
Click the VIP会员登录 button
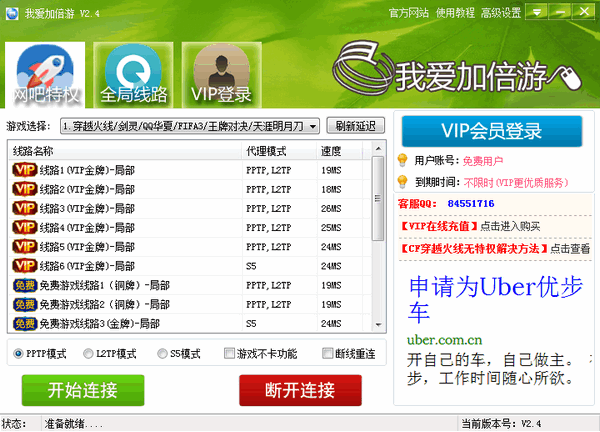[x=492, y=131]
